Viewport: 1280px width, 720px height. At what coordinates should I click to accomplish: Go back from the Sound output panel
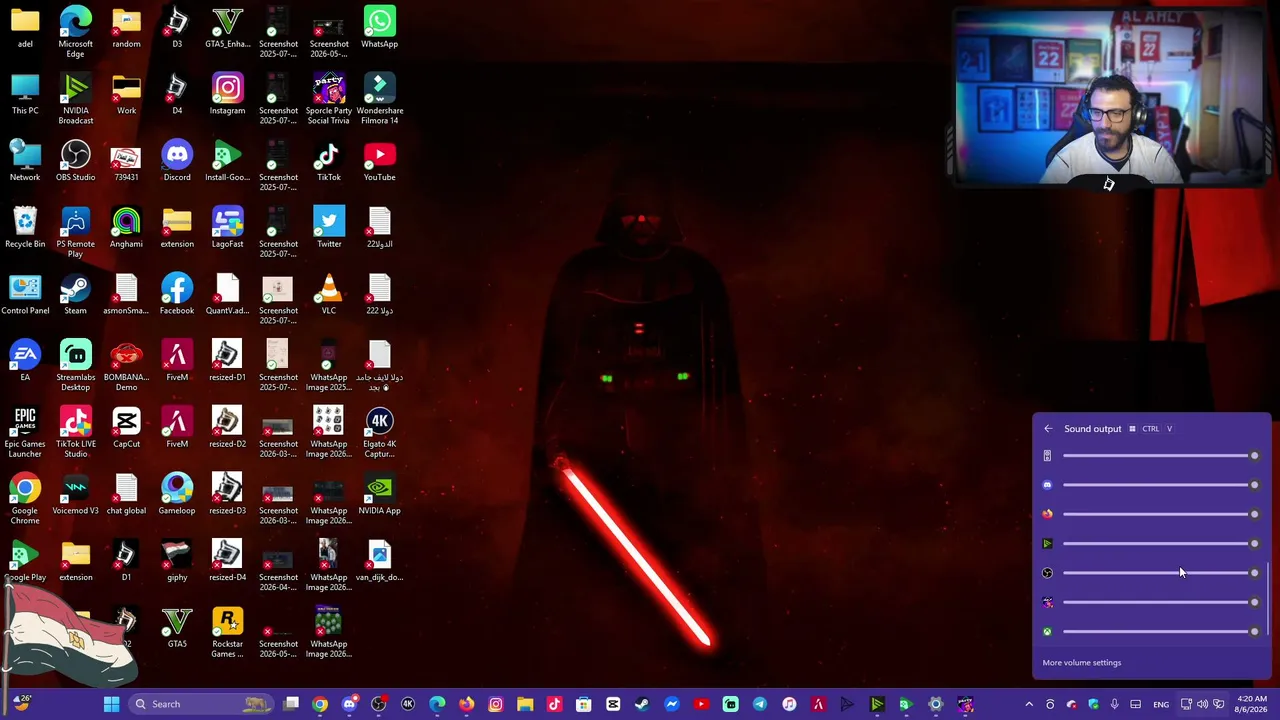(x=1048, y=429)
